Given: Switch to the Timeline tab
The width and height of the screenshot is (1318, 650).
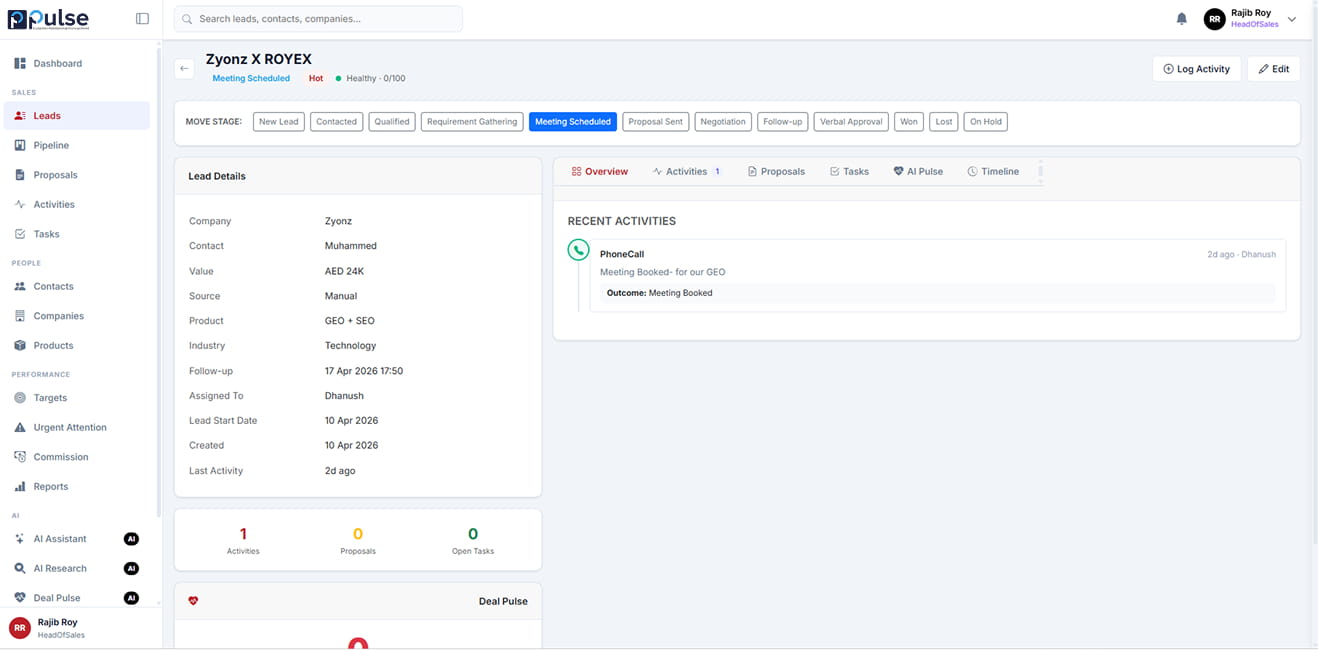Looking at the screenshot, I should [x=993, y=171].
